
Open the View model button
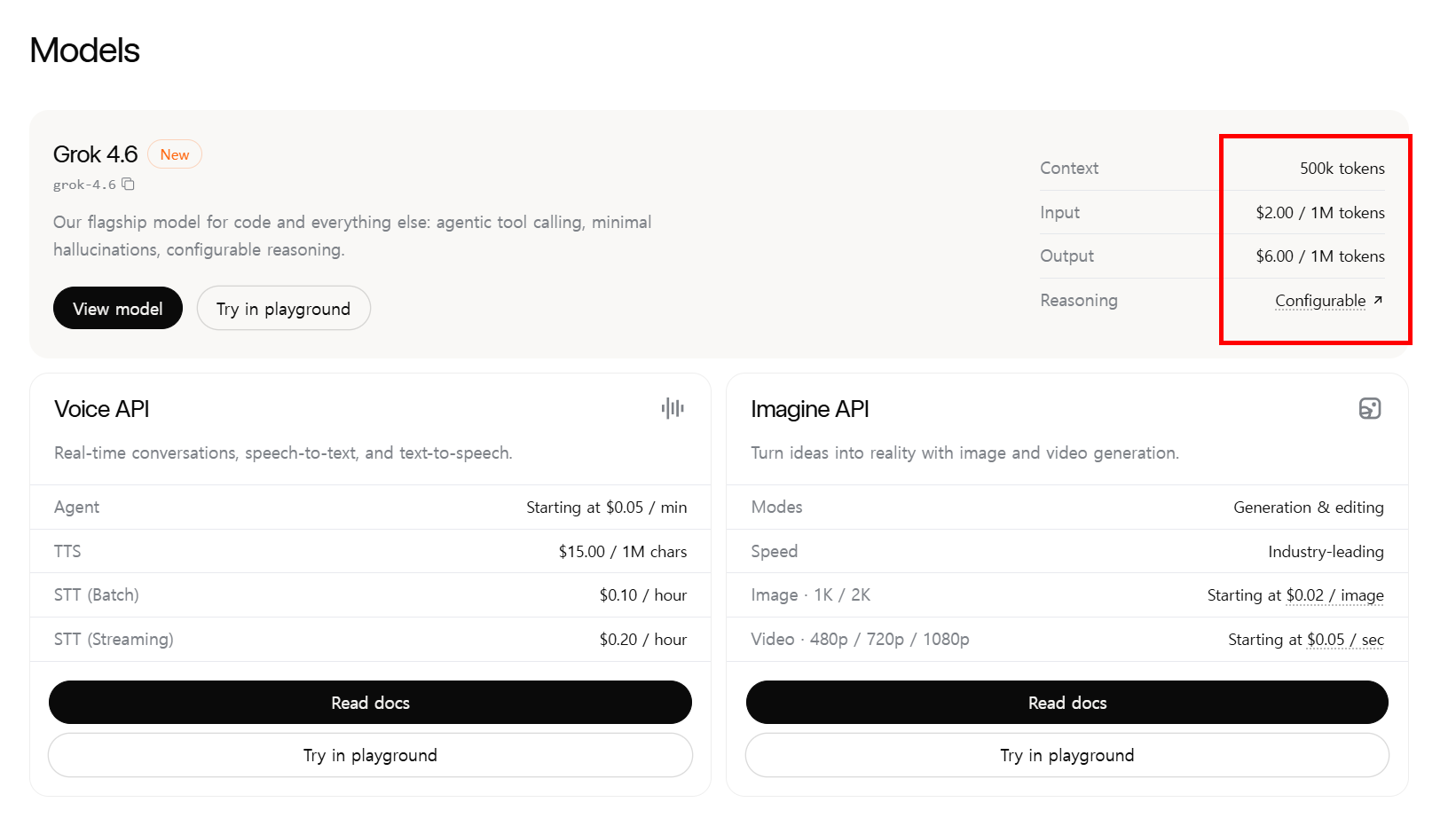[118, 308]
